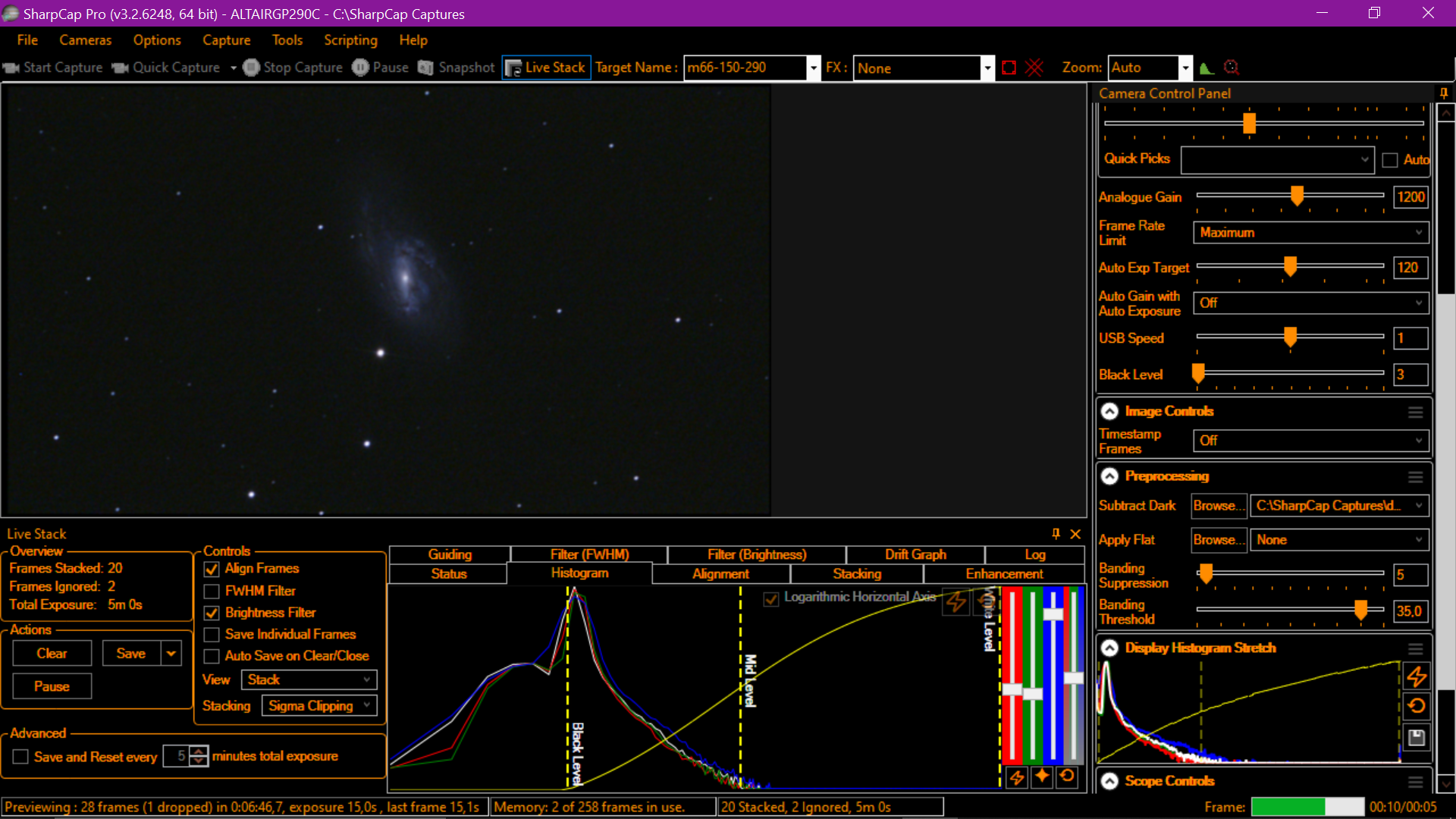
Task: Click the Pause button in Live Stack
Action: tap(52, 686)
